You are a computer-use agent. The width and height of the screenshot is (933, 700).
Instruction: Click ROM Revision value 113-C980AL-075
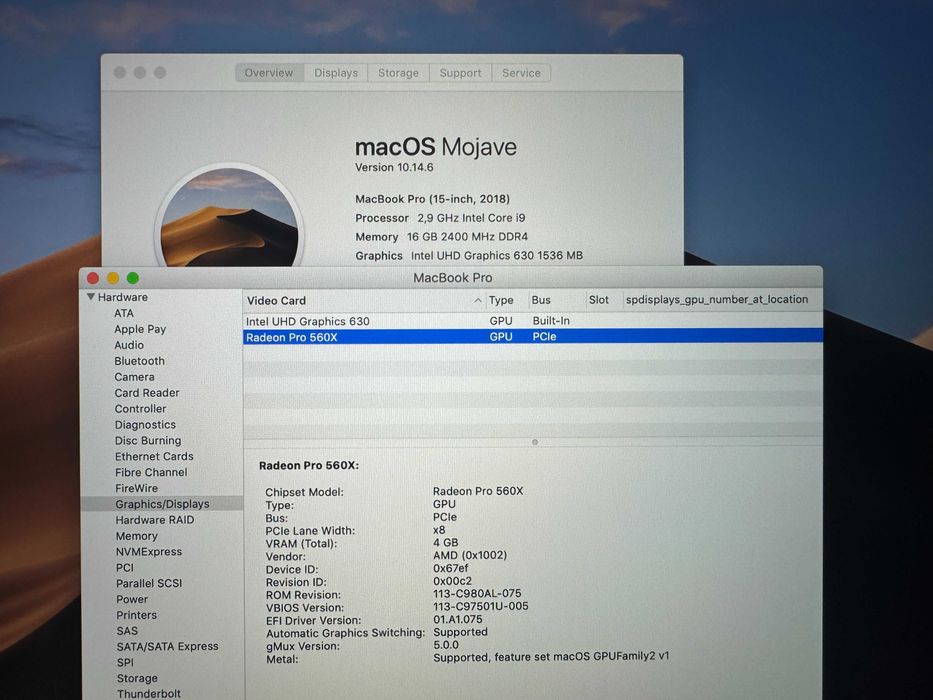(x=477, y=593)
